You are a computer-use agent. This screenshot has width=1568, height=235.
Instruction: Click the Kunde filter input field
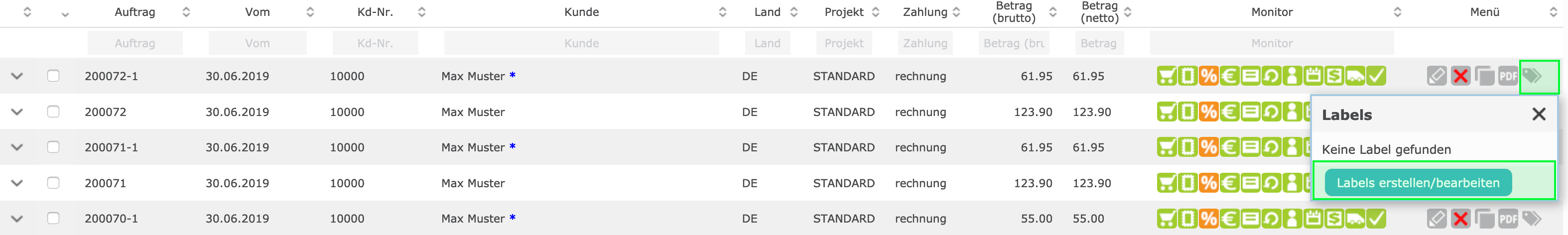pyautogui.click(x=581, y=43)
